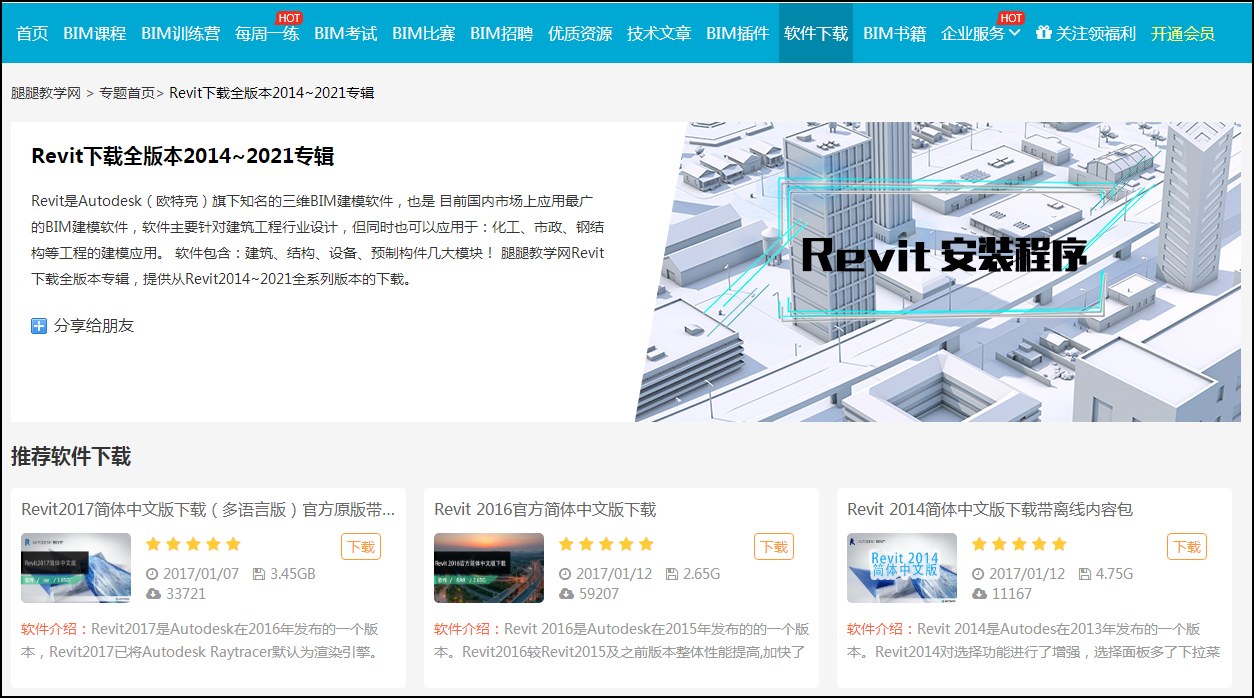Screen dimensions: 1254x698
Task: Click Revit 2016 card thumbnail image
Action: click(489, 568)
